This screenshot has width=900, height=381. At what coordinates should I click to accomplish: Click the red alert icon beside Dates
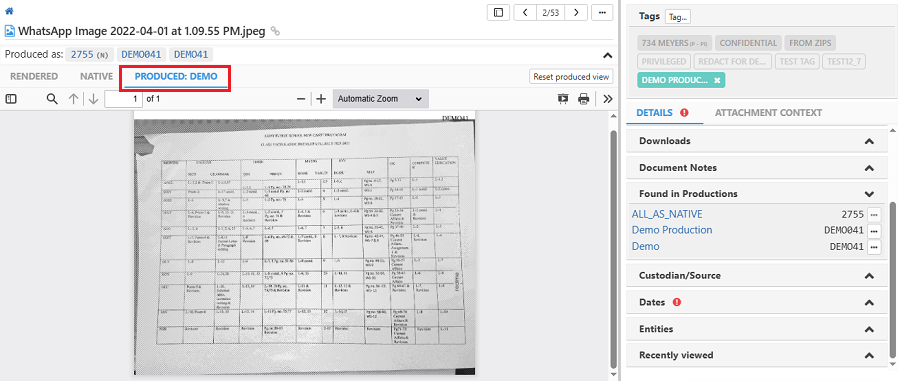coord(676,302)
